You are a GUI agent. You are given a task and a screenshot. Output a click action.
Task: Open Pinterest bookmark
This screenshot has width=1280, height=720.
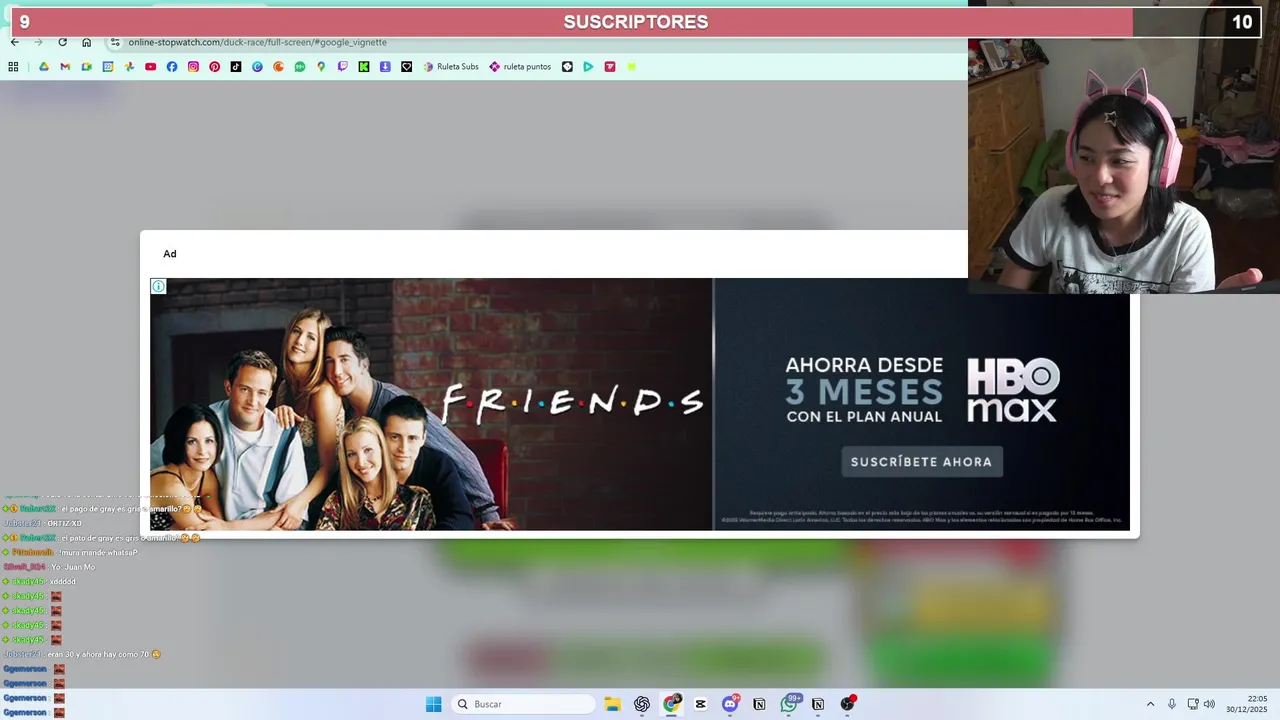pos(214,67)
